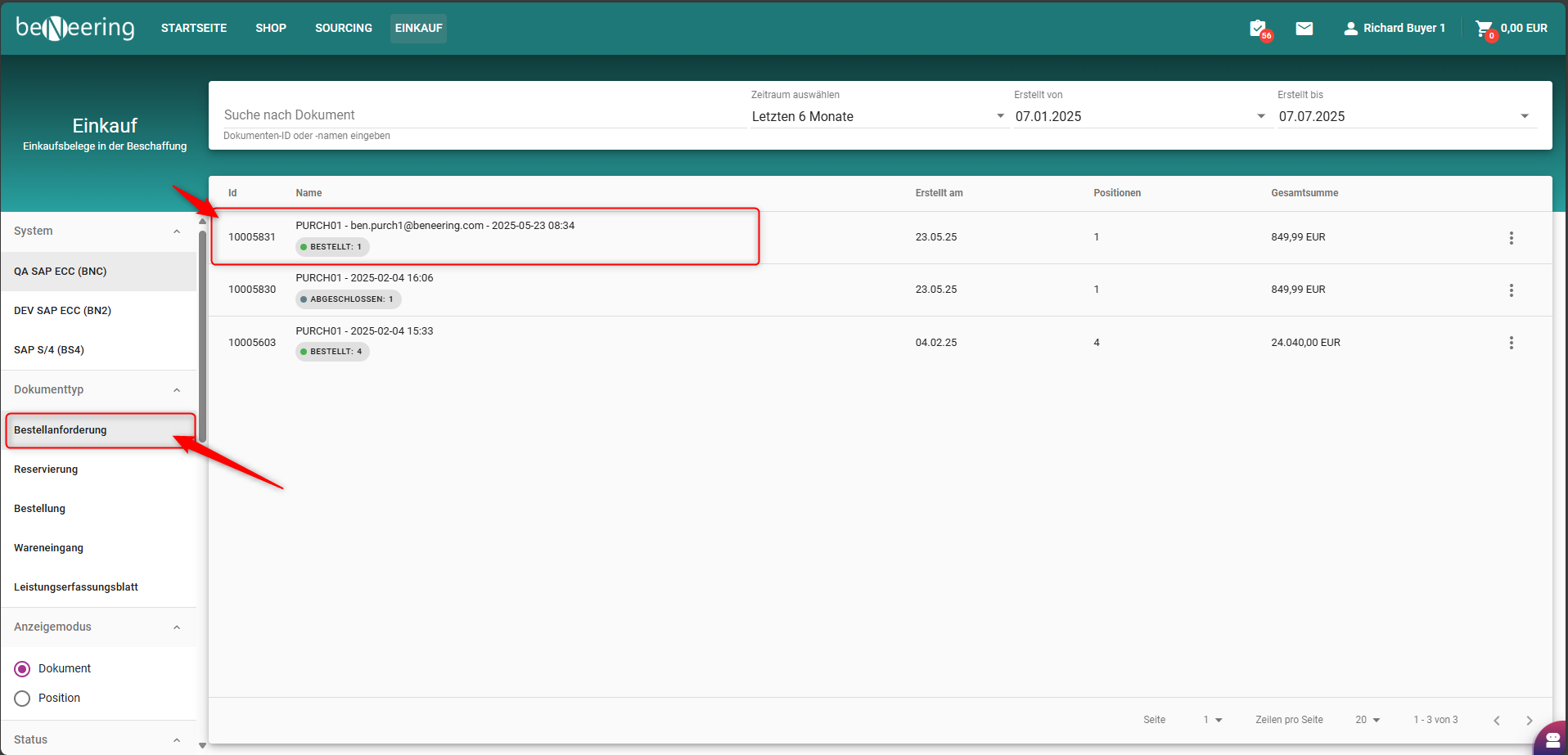Go to the SOURCING menu tab
Screen dimensions: 1568x755
click(x=343, y=29)
